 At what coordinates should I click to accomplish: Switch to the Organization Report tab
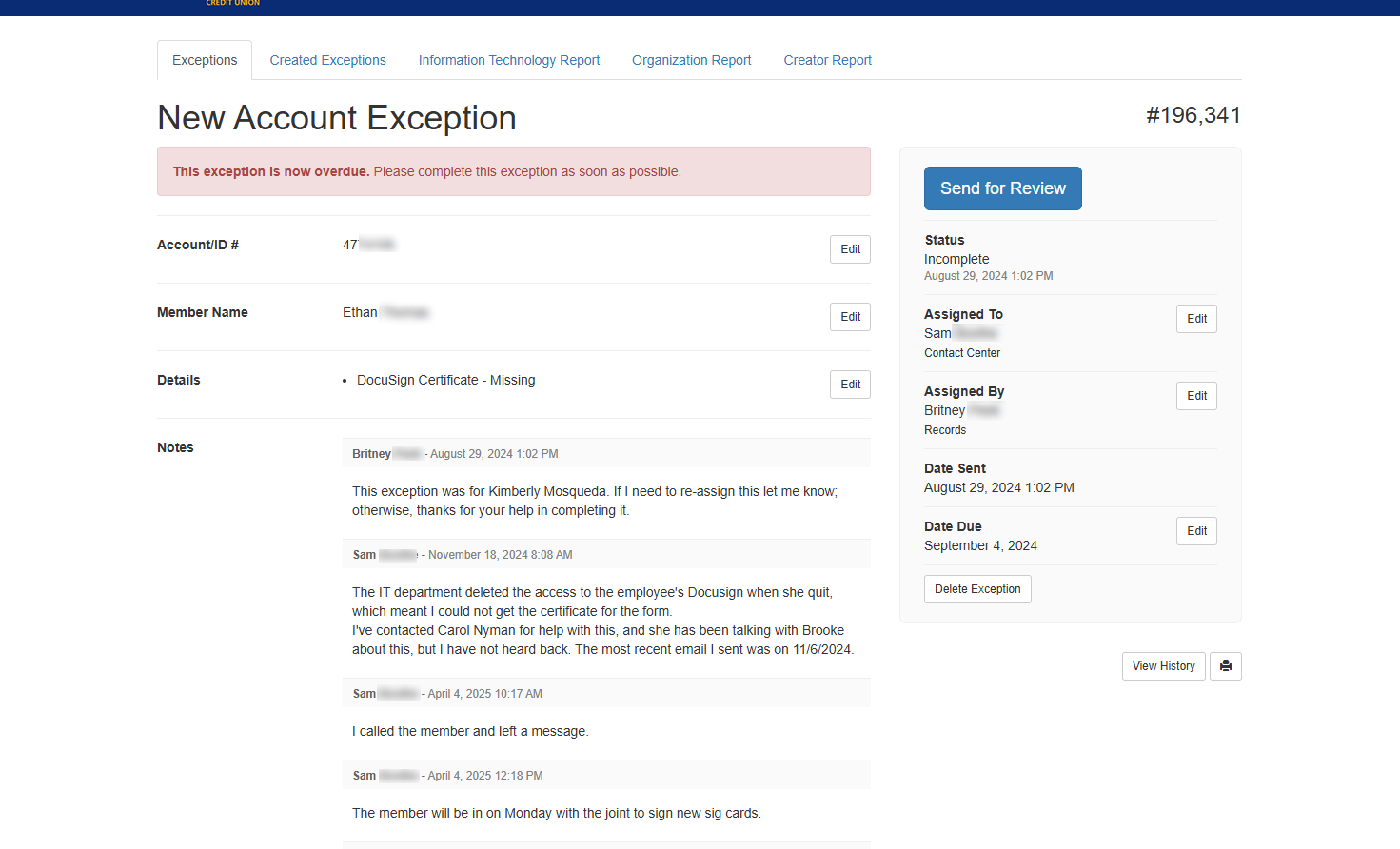click(691, 60)
